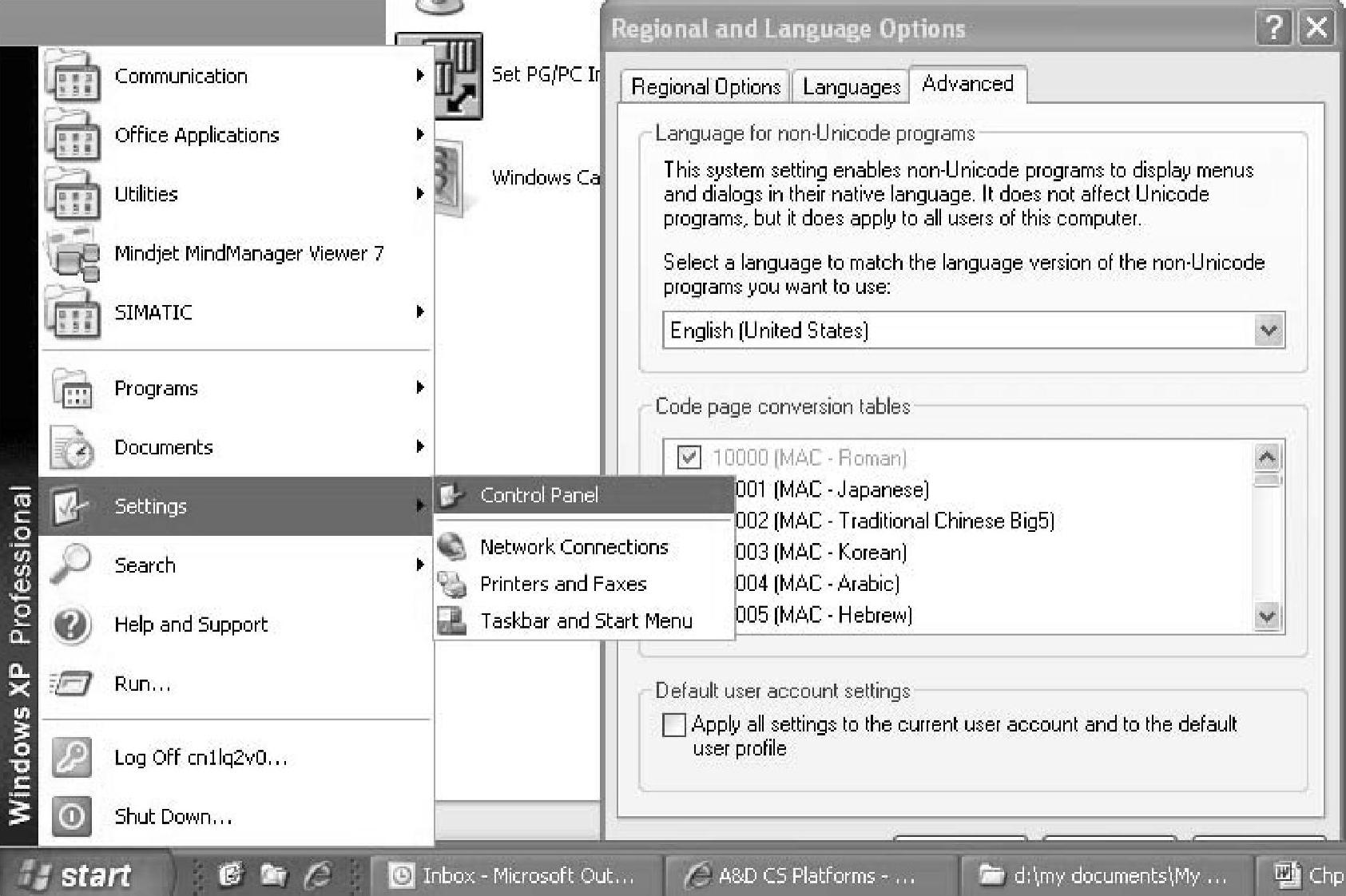Screen dimensions: 1346x896
Task: Launch Mindjet MindManager Viewer 7 icon
Action: point(73,253)
